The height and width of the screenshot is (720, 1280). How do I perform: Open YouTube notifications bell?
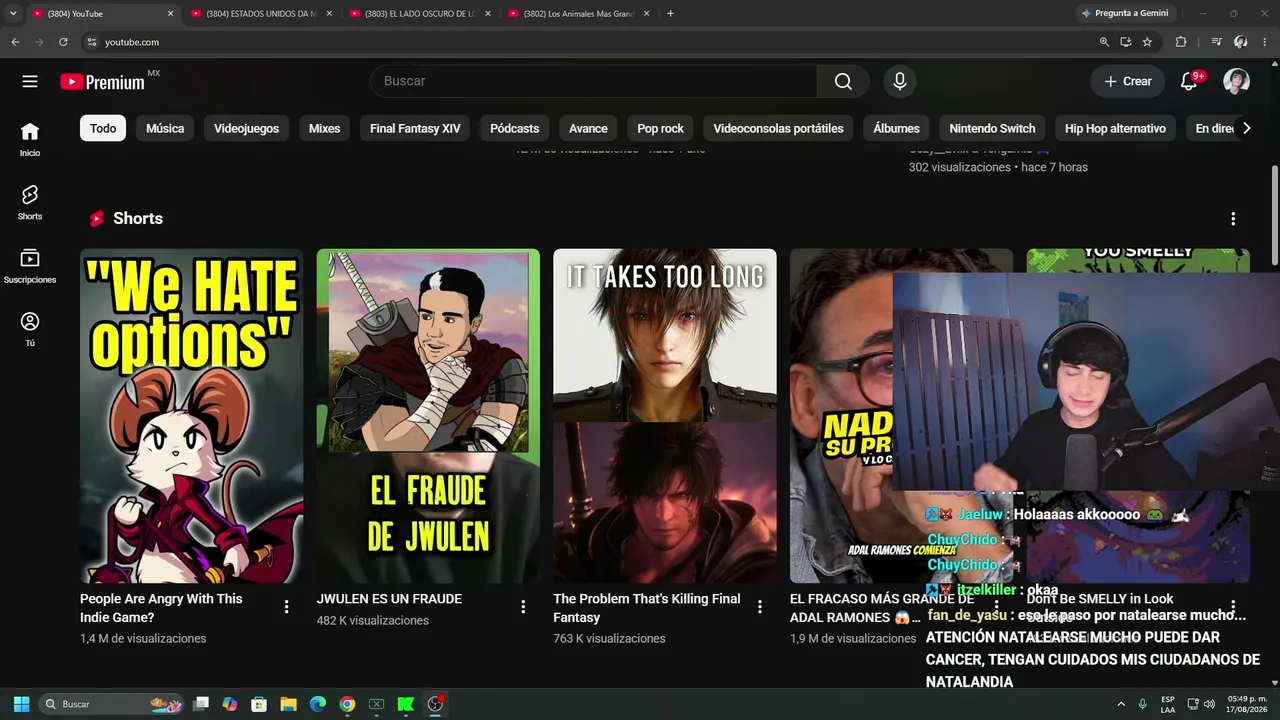pyautogui.click(x=1189, y=81)
